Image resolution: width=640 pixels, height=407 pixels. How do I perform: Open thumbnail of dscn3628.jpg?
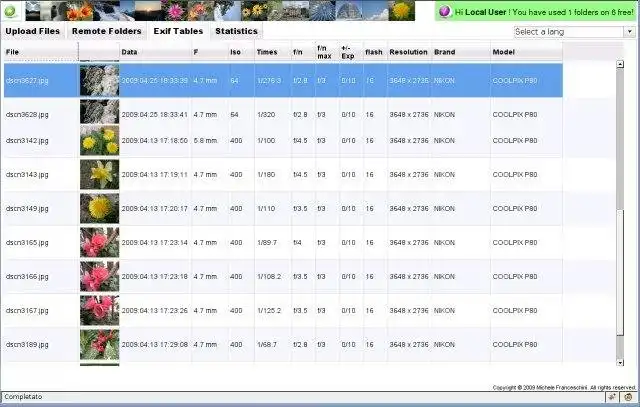(x=100, y=111)
